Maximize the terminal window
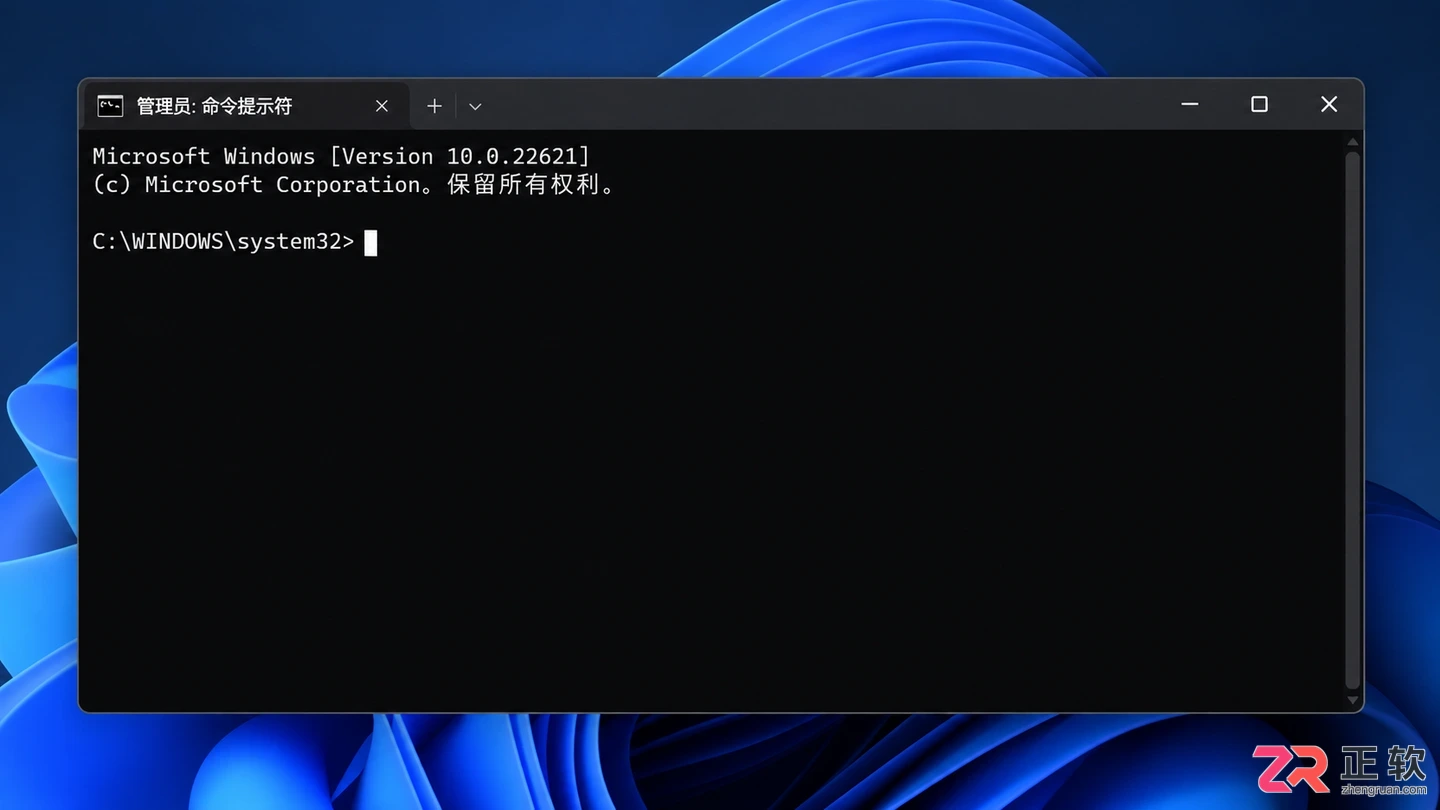 tap(1259, 104)
